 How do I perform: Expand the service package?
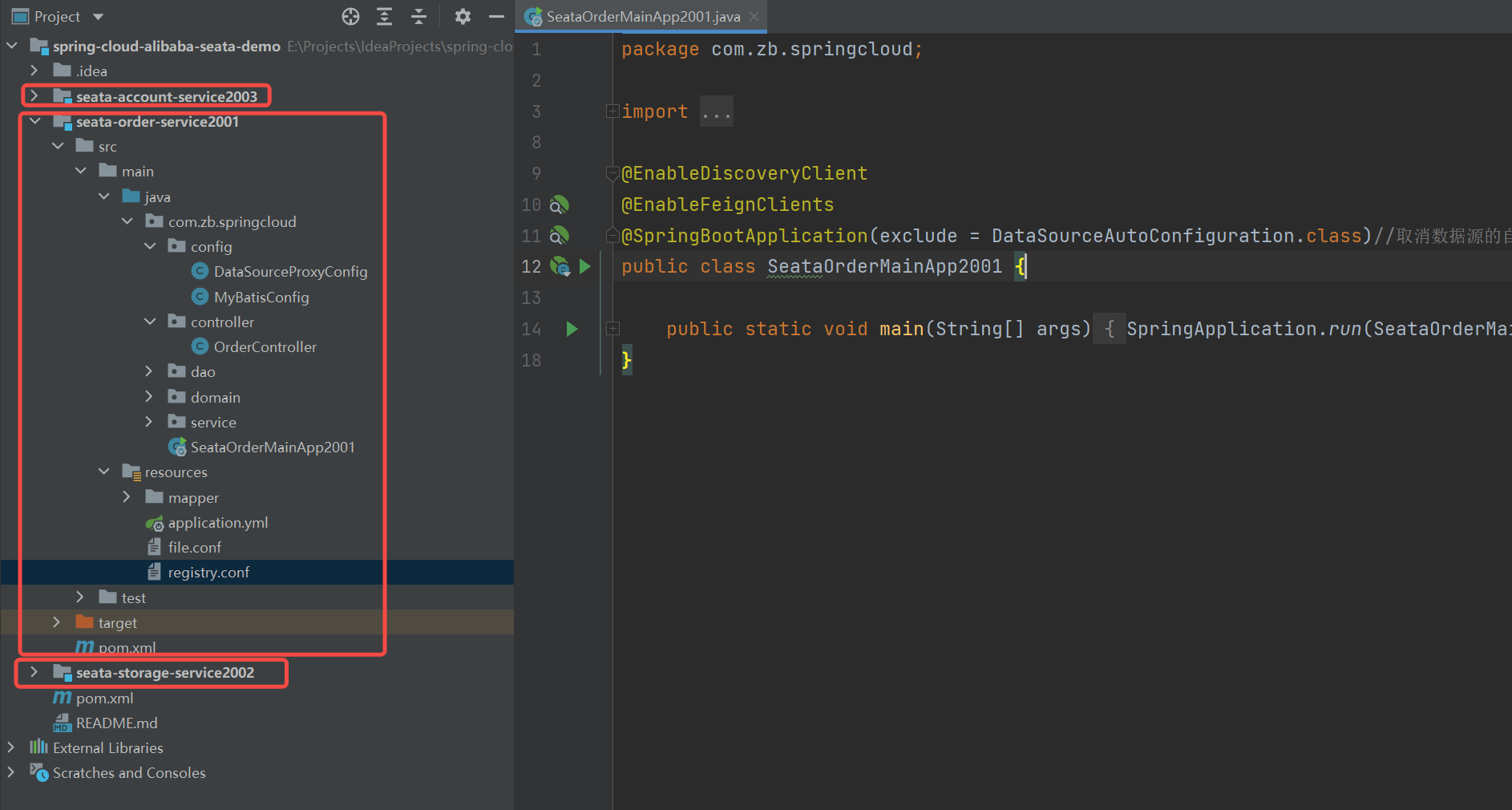[149, 422]
